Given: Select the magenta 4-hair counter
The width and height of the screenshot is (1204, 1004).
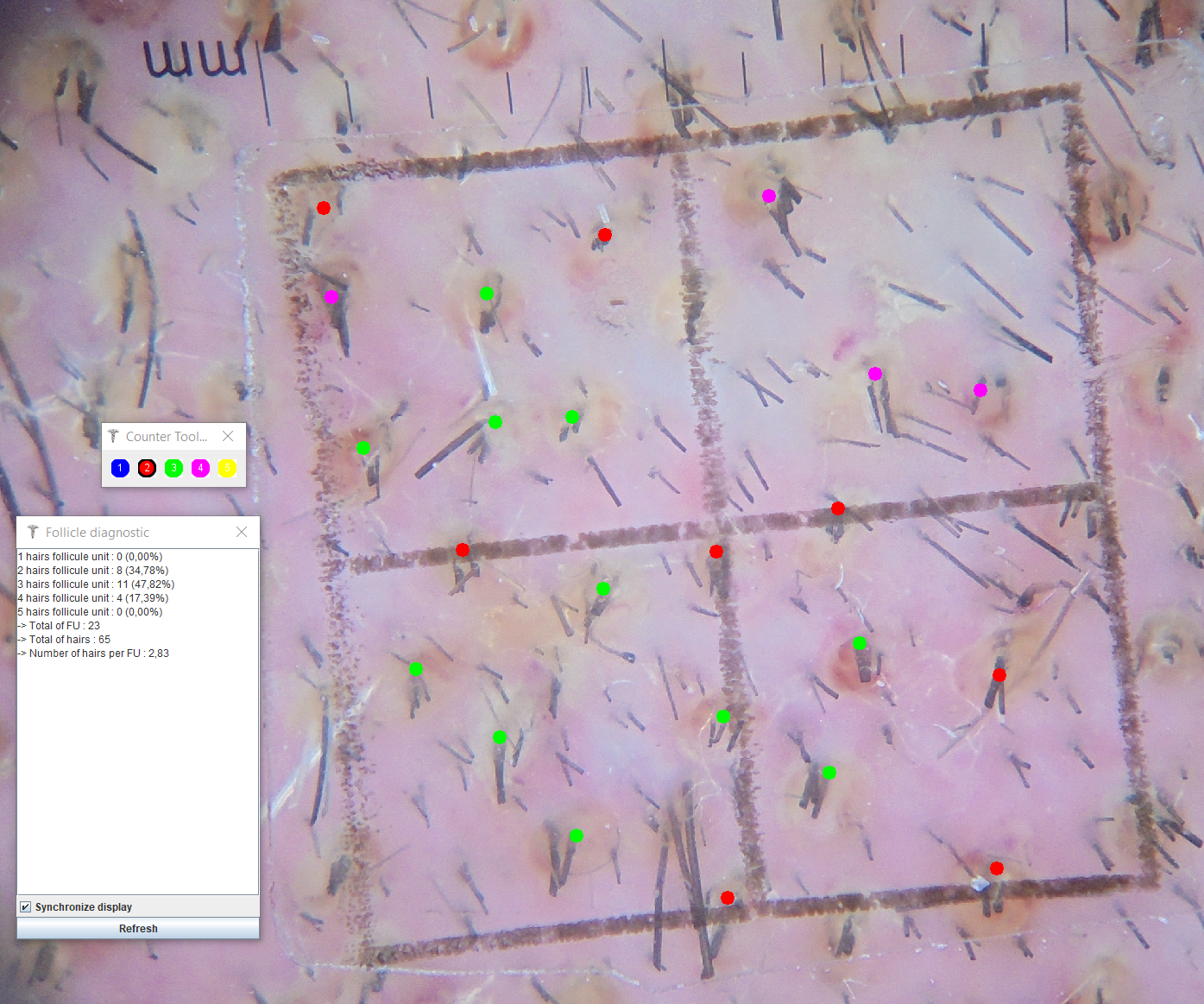Looking at the screenshot, I should click(200, 468).
